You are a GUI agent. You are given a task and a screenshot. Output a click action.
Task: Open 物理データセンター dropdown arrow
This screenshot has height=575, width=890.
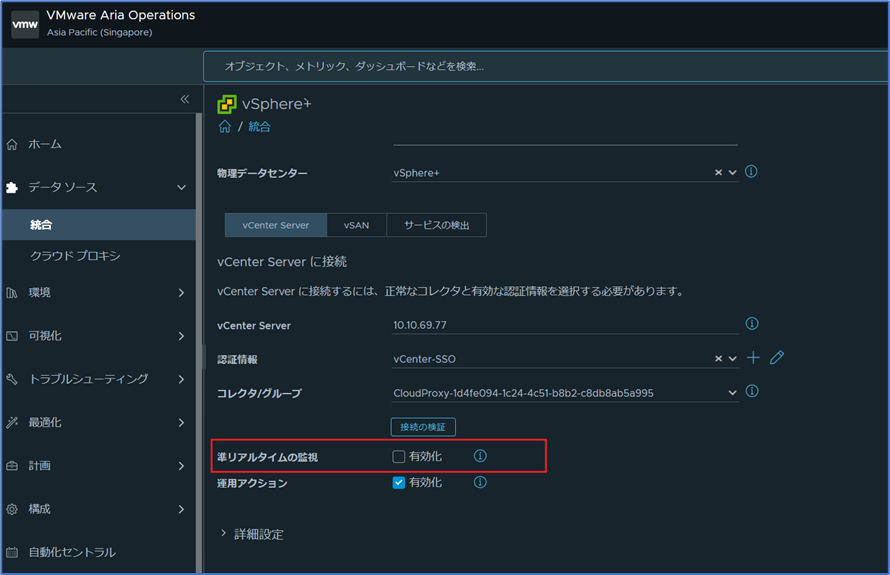pos(733,173)
